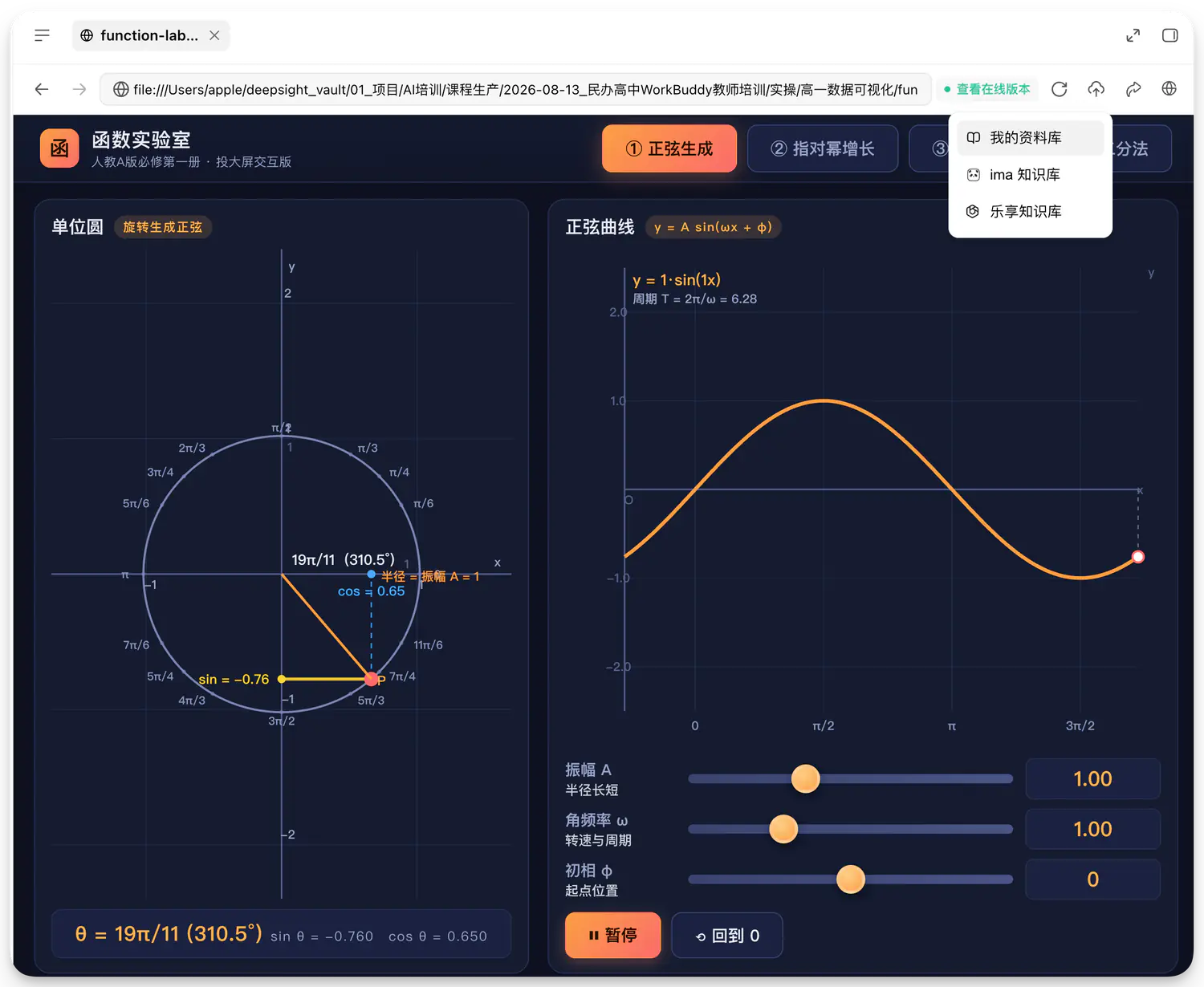Screen dimensions: 1204x987
Task: Click the 角频率 ω slider handle
Action: 783,829
